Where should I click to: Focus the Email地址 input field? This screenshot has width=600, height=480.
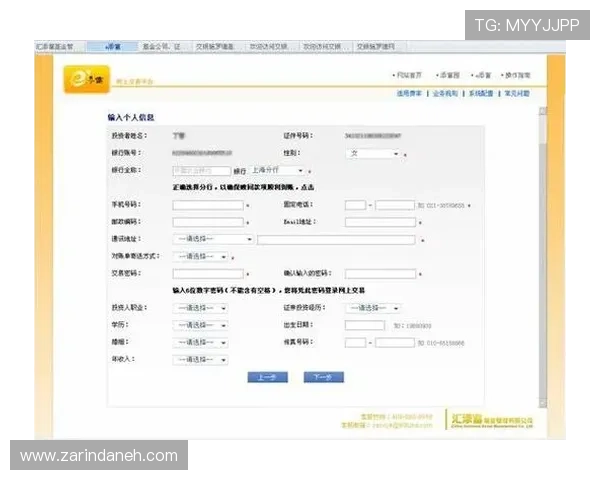click(x=380, y=222)
